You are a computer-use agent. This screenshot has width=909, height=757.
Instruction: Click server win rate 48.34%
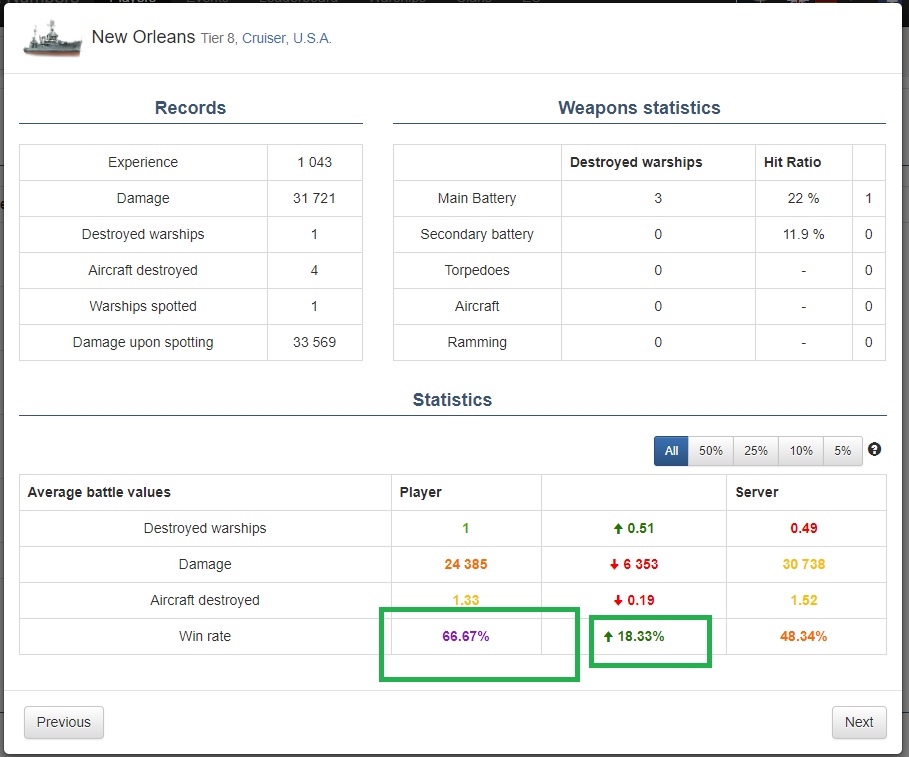pyautogui.click(x=803, y=636)
